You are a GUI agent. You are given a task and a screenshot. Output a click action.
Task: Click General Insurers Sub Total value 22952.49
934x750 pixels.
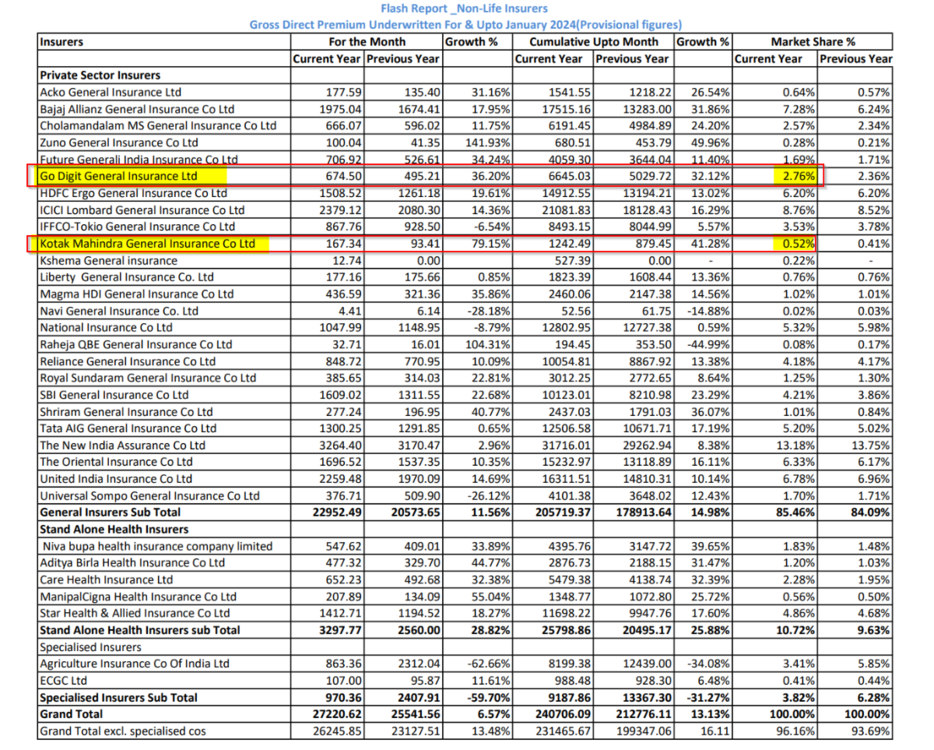pyautogui.click(x=337, y=513)
